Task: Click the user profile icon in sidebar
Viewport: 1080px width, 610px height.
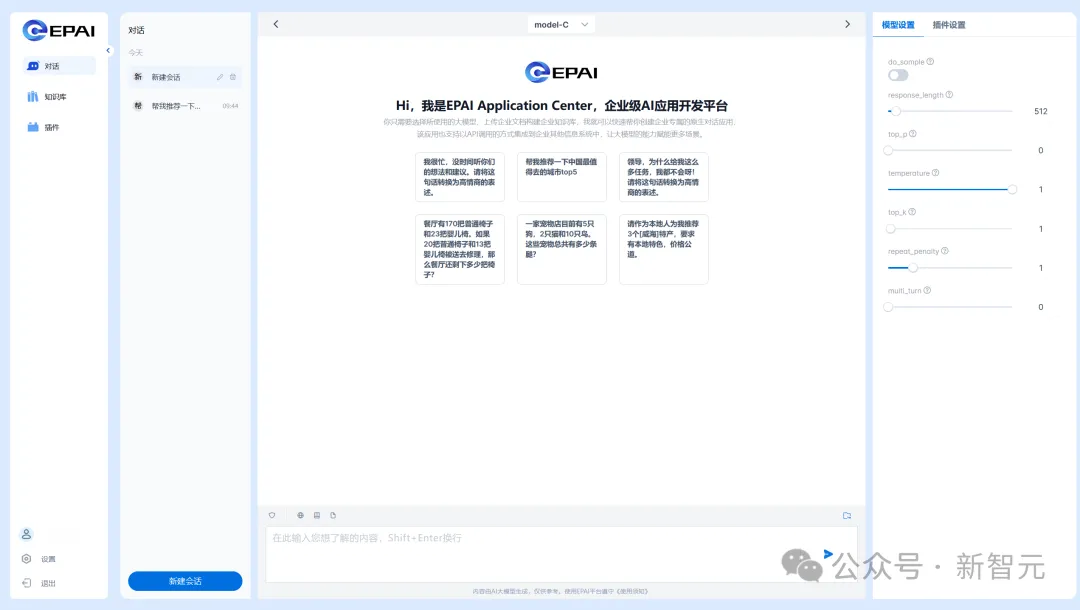Action: point(26,534)
